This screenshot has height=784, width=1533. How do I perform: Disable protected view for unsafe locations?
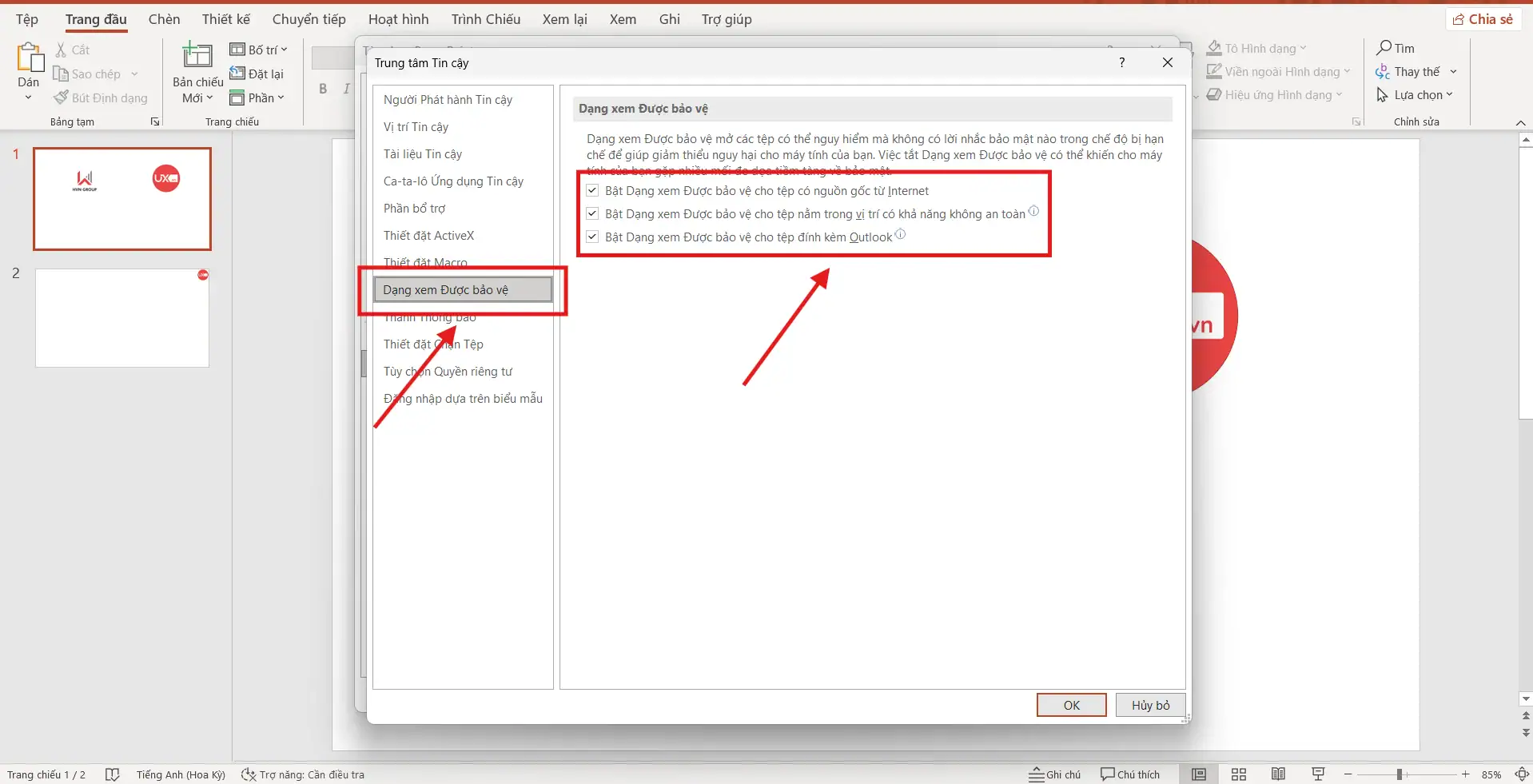(591, 213)
